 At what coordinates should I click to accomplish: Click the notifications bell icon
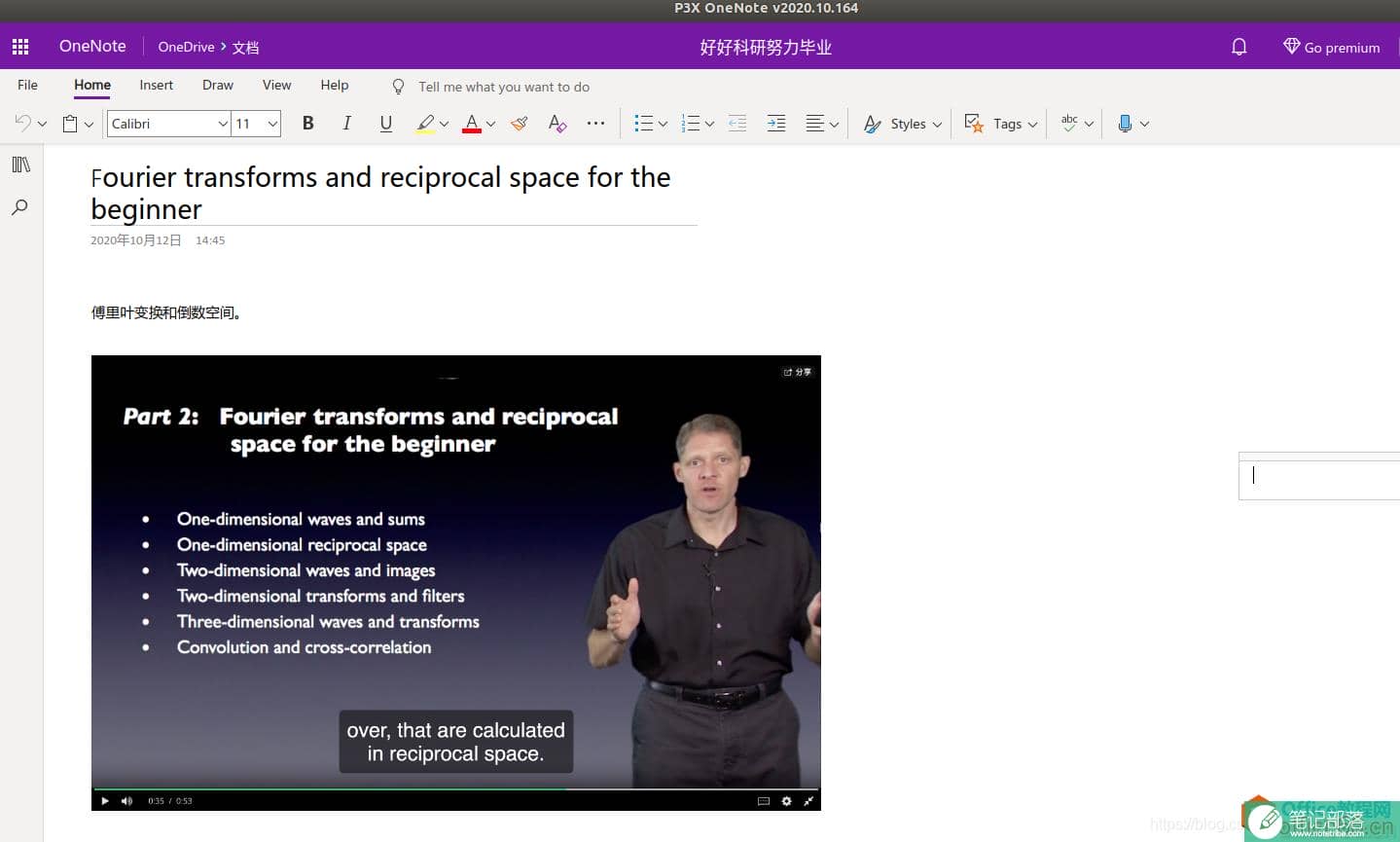point(1238,47)
